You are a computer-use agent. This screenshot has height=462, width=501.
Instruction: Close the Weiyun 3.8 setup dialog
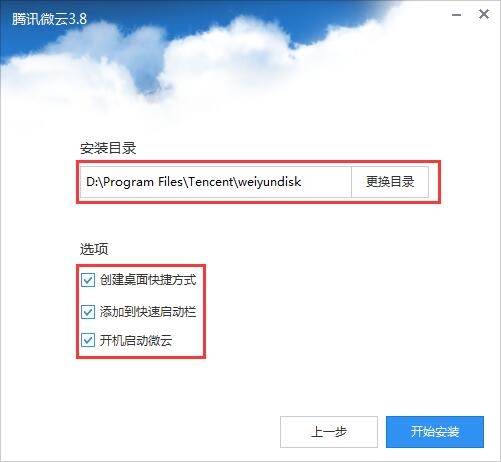coord(484,15)
